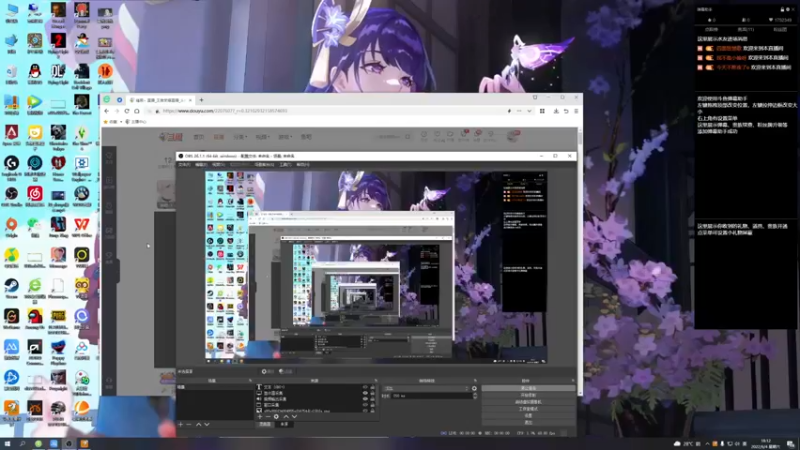Open the browser hamburger menu
The width and height of the screenshot is (800, 450).
point(576,111)
